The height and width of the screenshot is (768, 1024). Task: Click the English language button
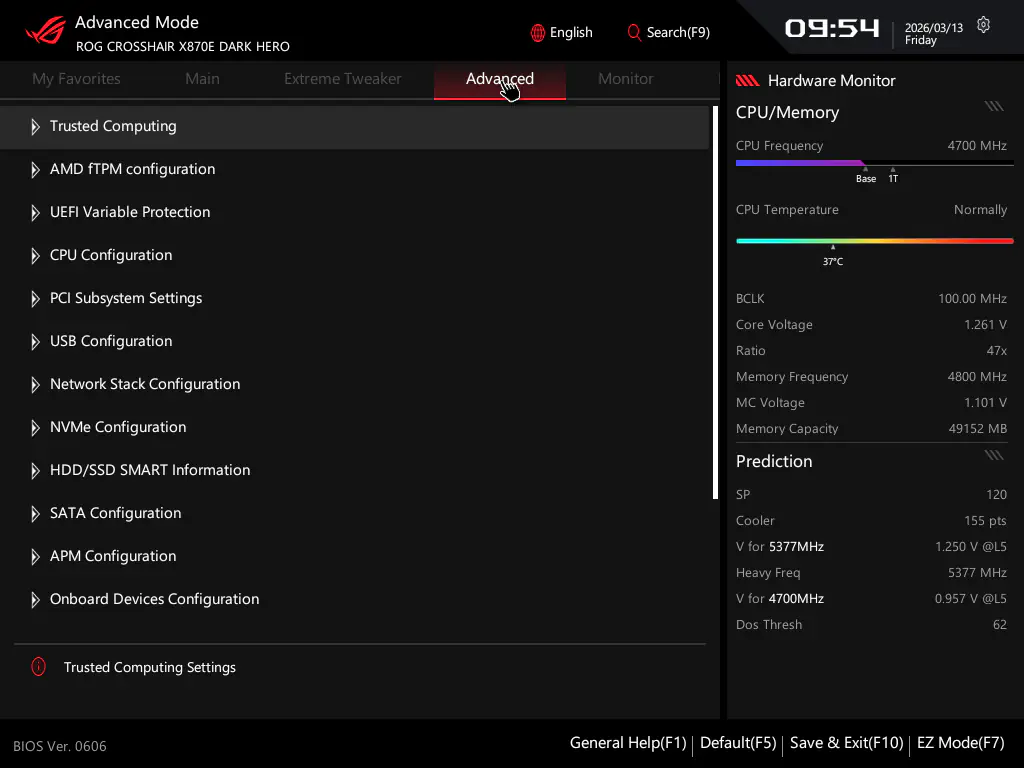point(562,33)
